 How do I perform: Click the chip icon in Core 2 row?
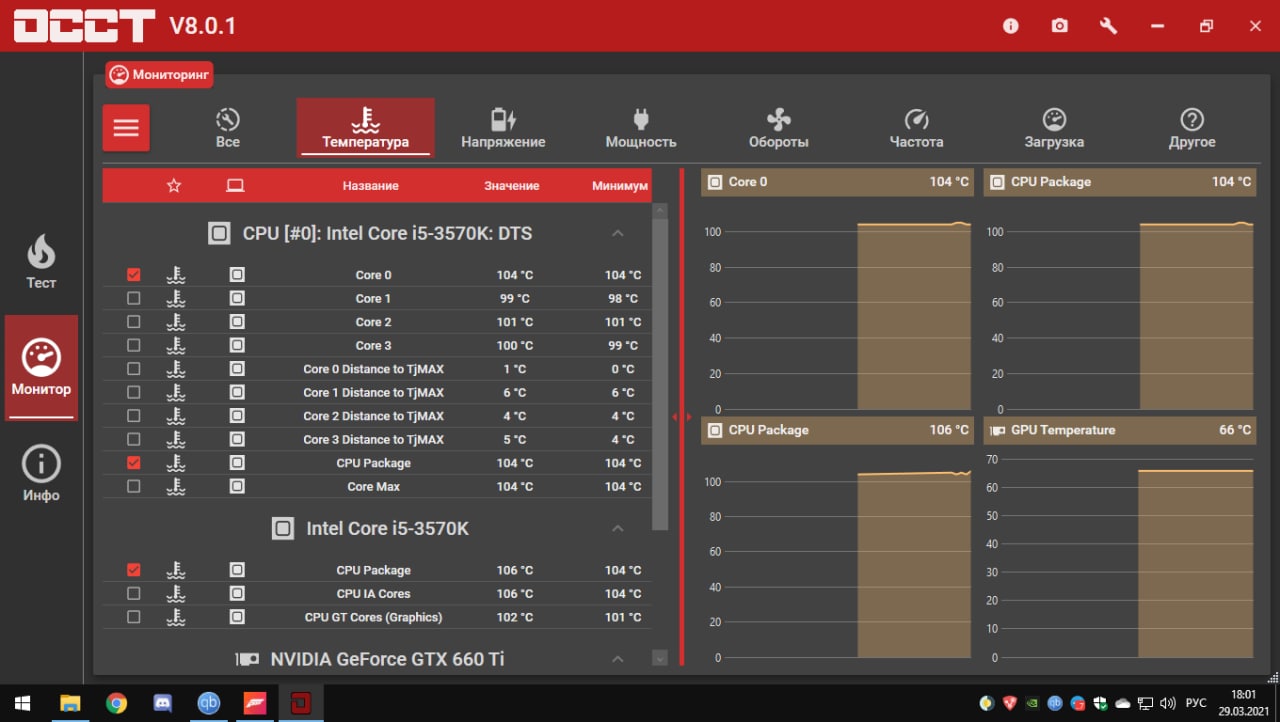click(x=237, y=321)
